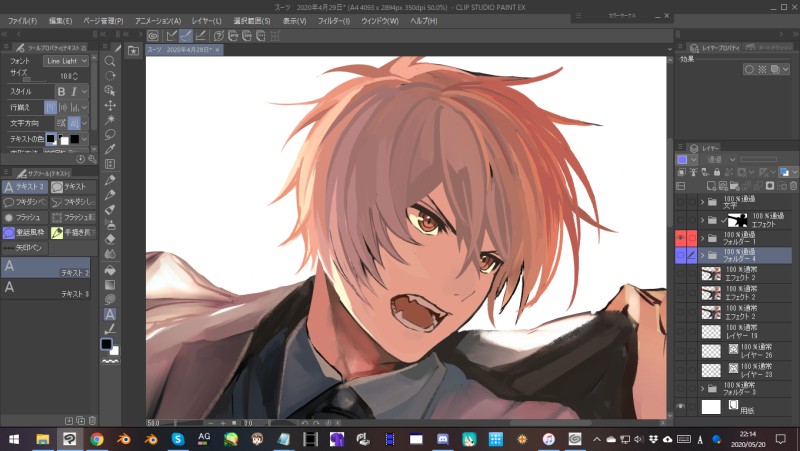
Task: Open the ウィンドウ(W) menu
Action: [380, 21]
